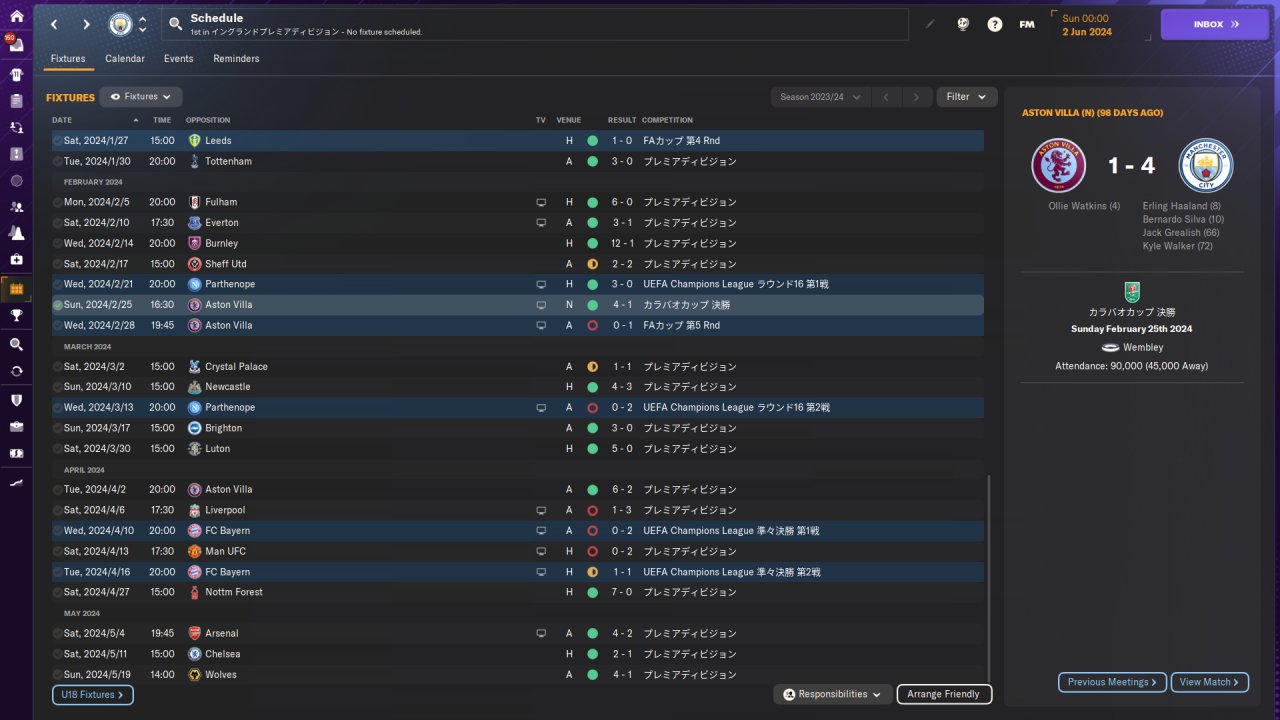The image size is (1280, 720).
Task: Click the Inbox continue button
Action: pyautogui.click(x=1215, y=24)
